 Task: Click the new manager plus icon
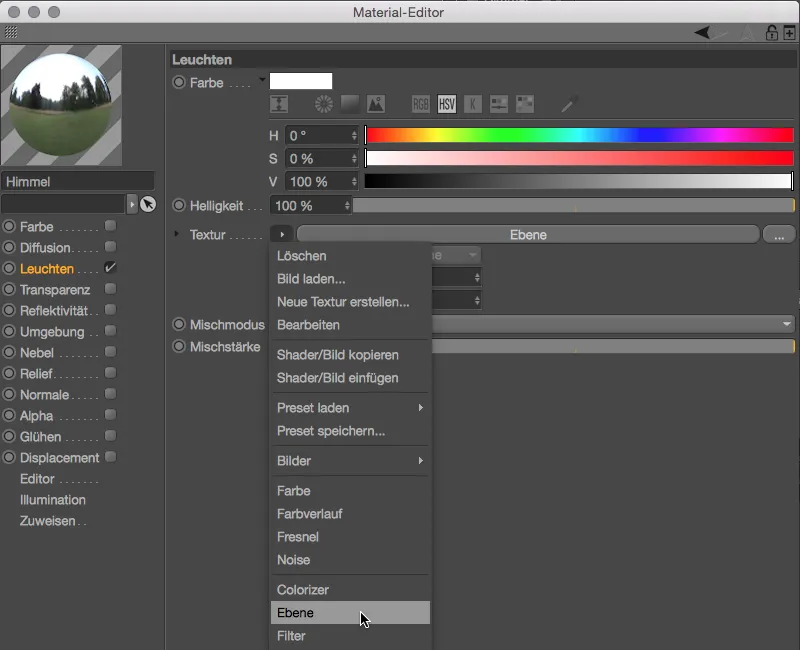tap(789, 33)
